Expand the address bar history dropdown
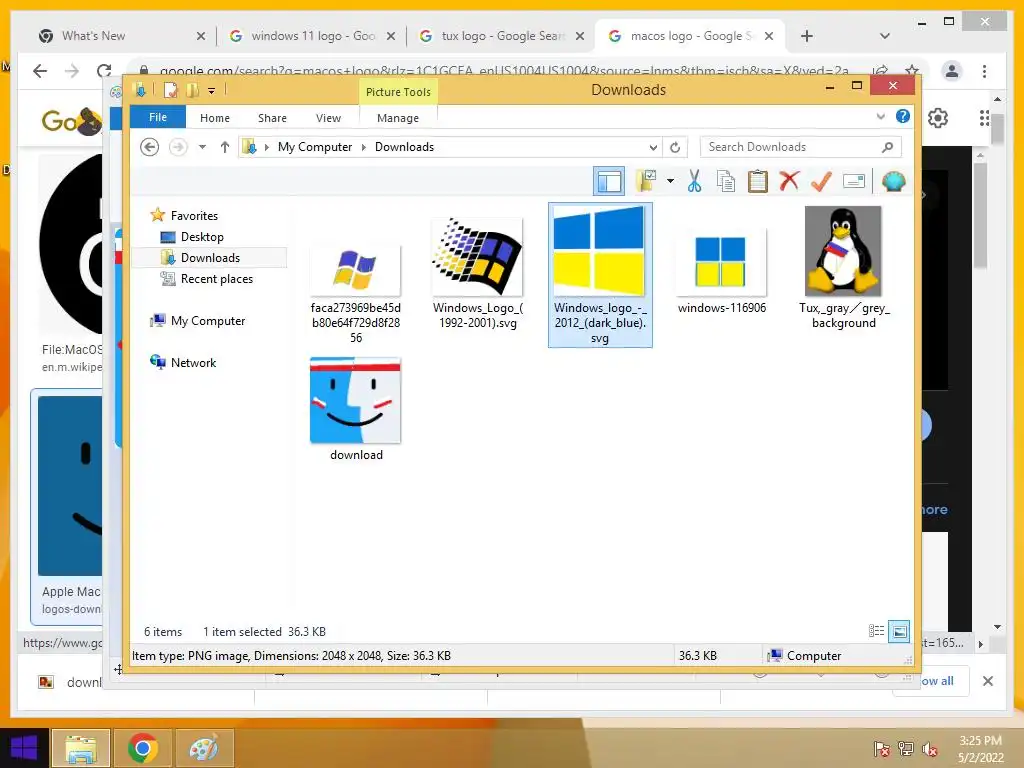The width and height of the screenshot is (1024, 768). pyautogui.click(x=653, y=148)
